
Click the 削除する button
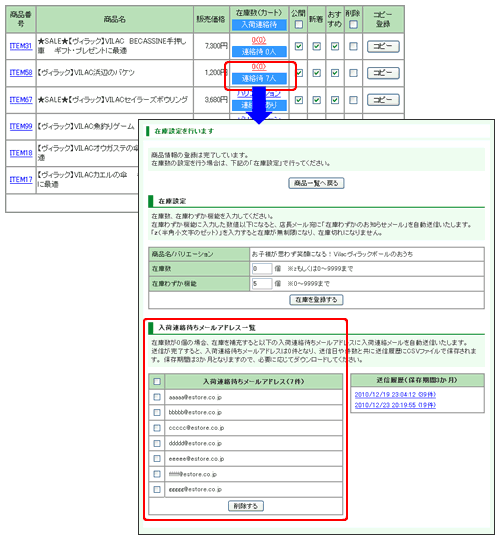point(246,506)
